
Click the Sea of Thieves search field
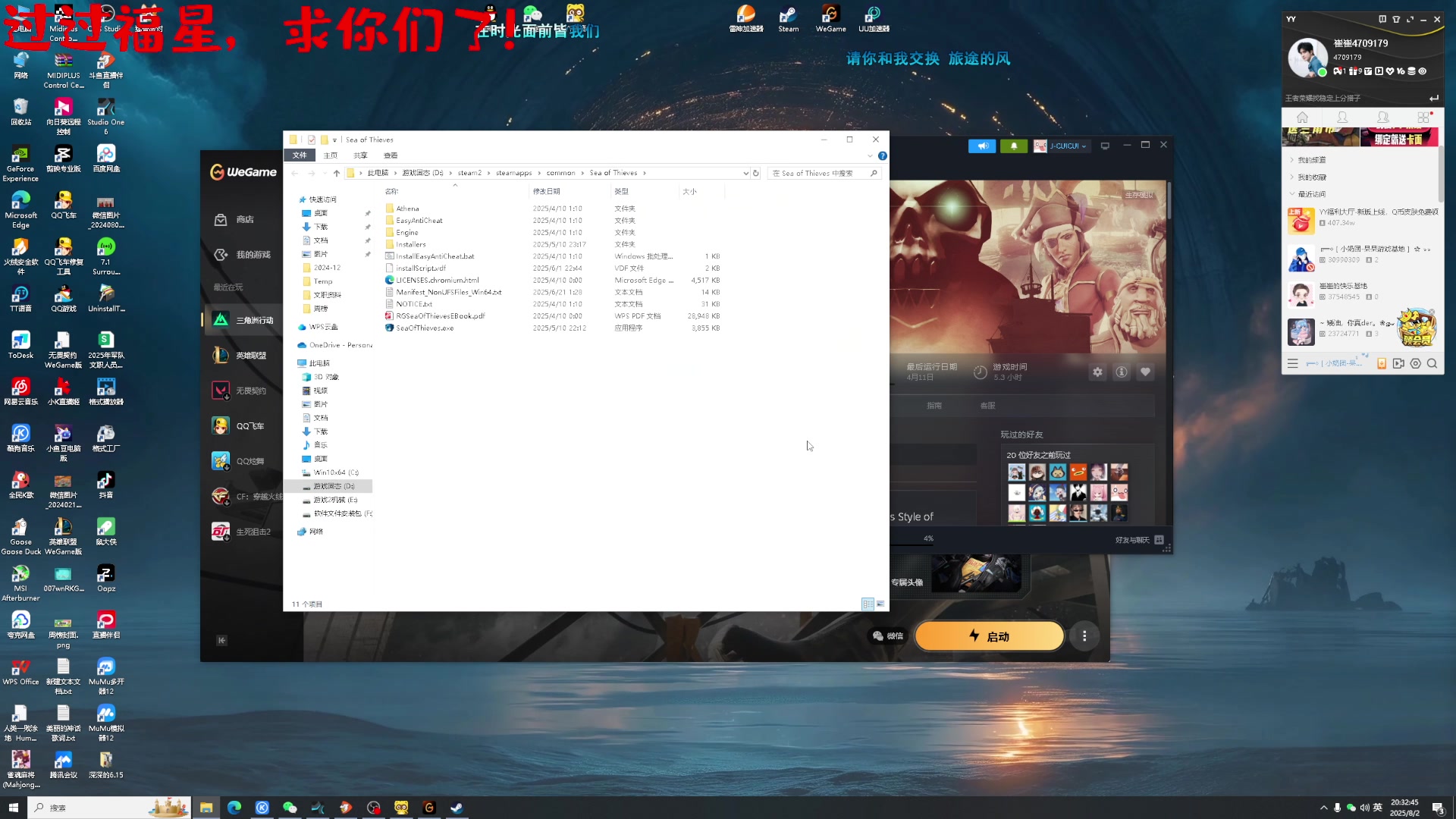click(824, 174)
